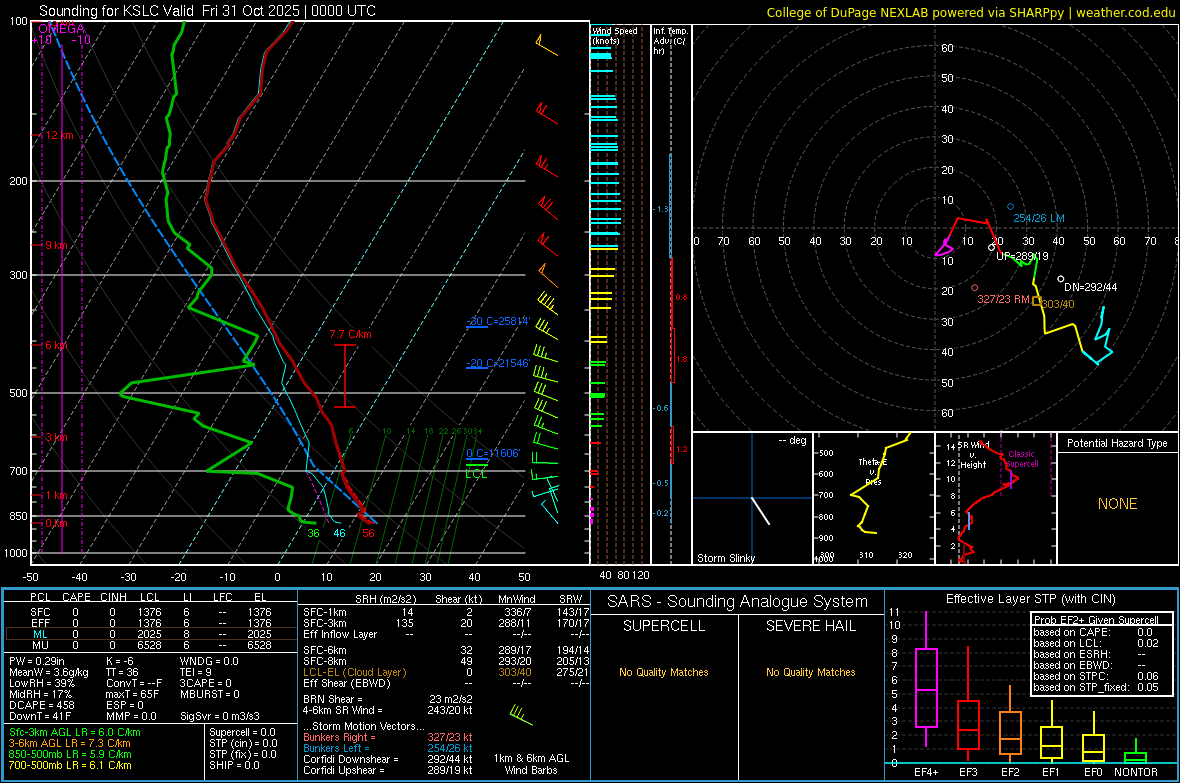Click the -30 C=25814' level label
This screenshot has width=1180, height=783.
(498, 321)
